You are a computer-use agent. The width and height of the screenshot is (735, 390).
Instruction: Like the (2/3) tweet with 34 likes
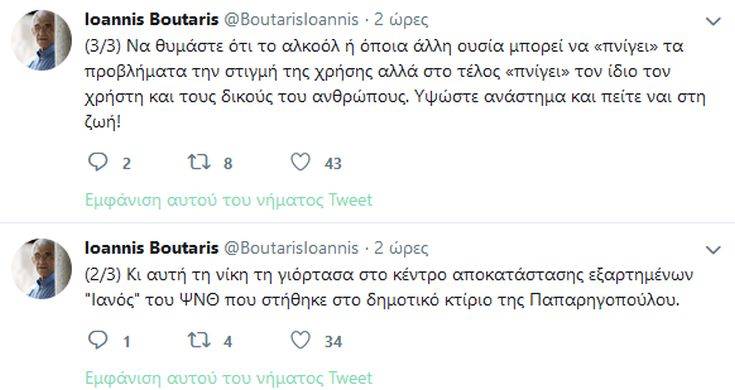300,340
